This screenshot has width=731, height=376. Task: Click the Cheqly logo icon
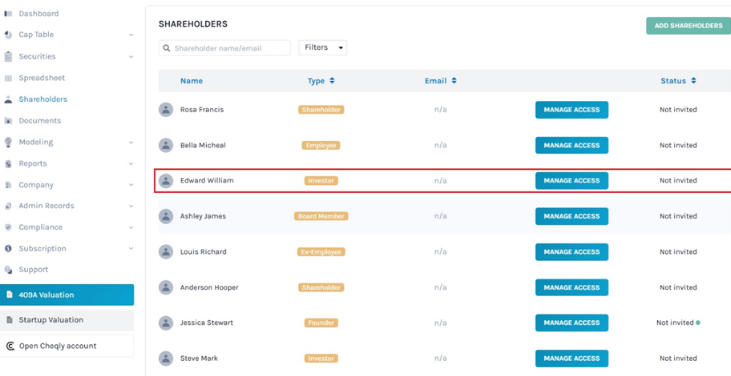tap(10, 346)
